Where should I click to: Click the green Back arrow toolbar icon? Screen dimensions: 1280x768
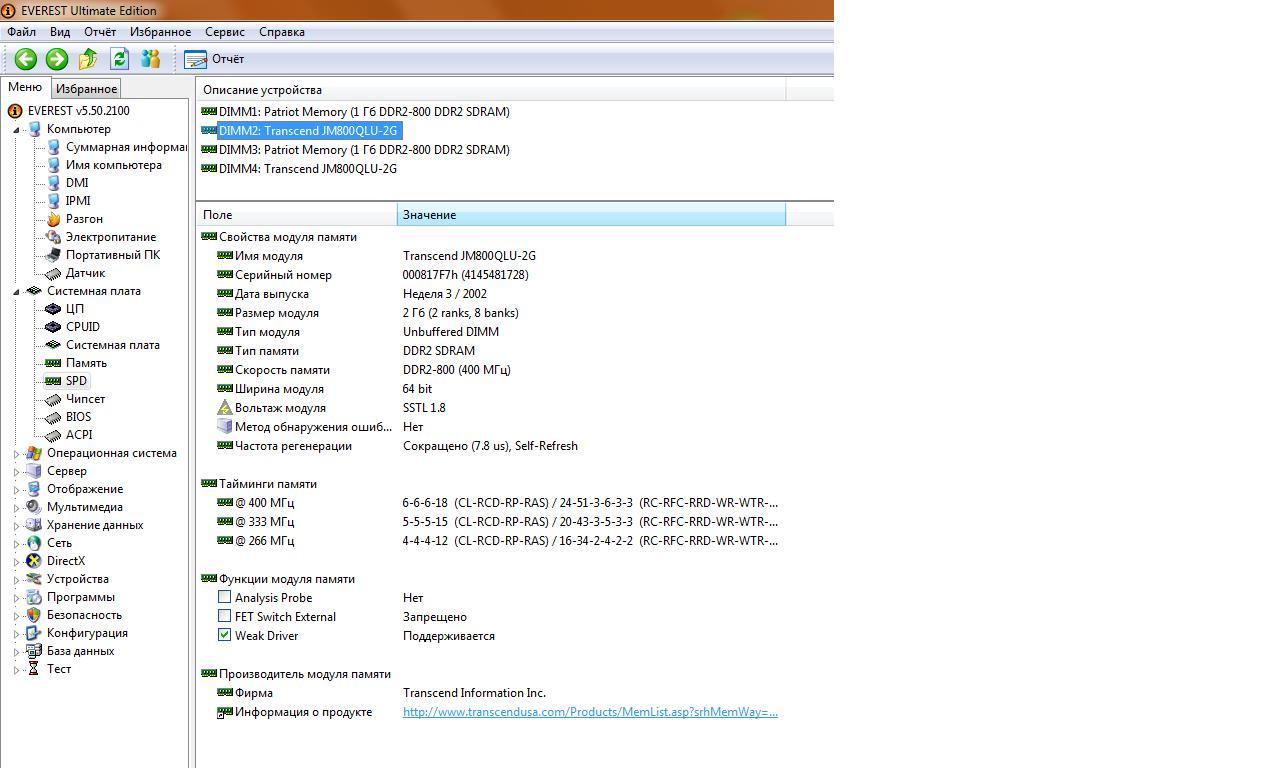[x=26, y=59]
